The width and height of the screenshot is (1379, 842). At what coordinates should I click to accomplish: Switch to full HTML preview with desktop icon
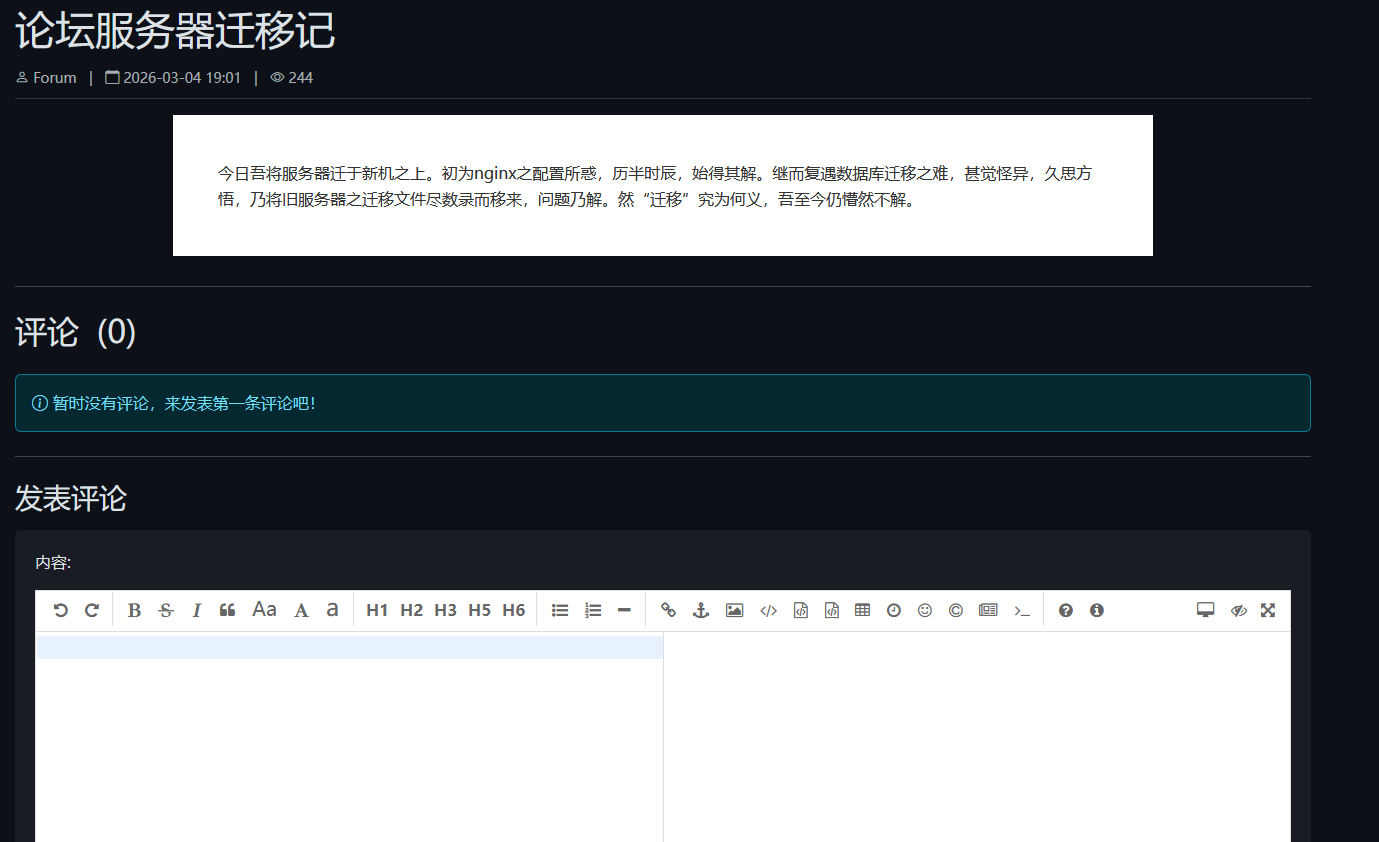pos(1206,610)
